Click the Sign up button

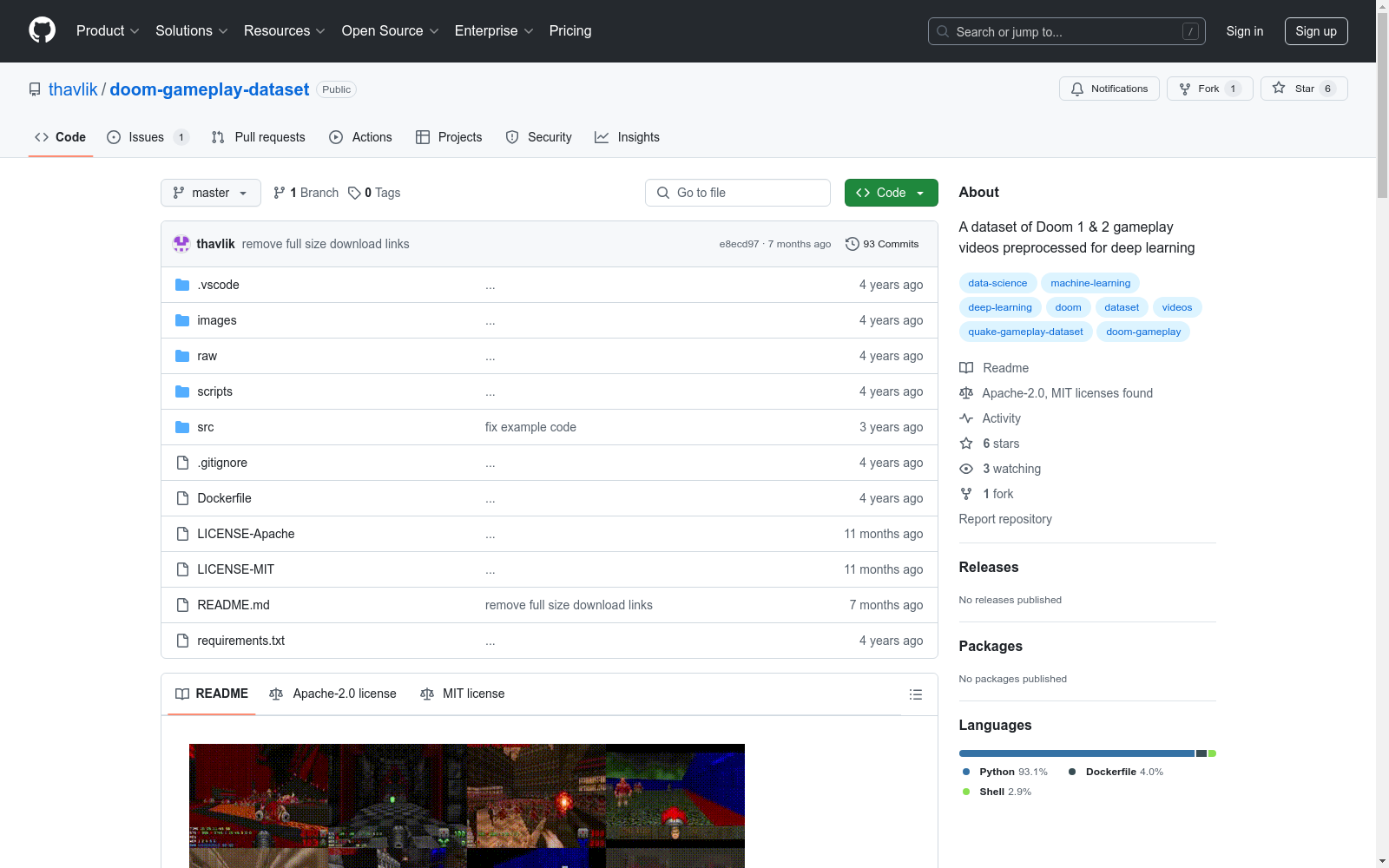point(1316,31)
